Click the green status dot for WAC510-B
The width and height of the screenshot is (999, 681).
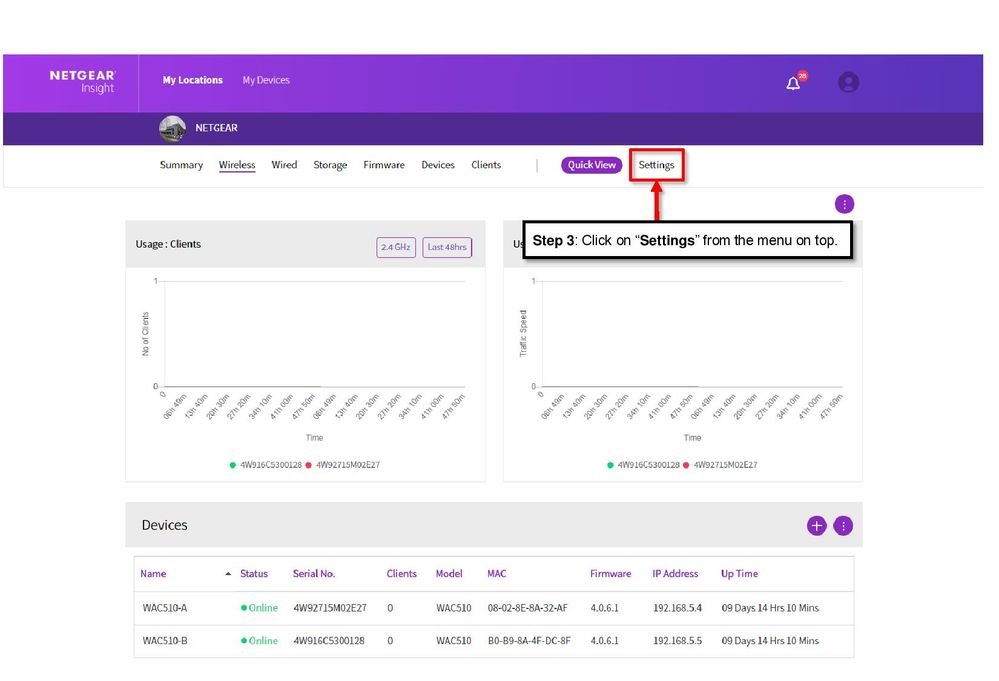tap(243, 640)
